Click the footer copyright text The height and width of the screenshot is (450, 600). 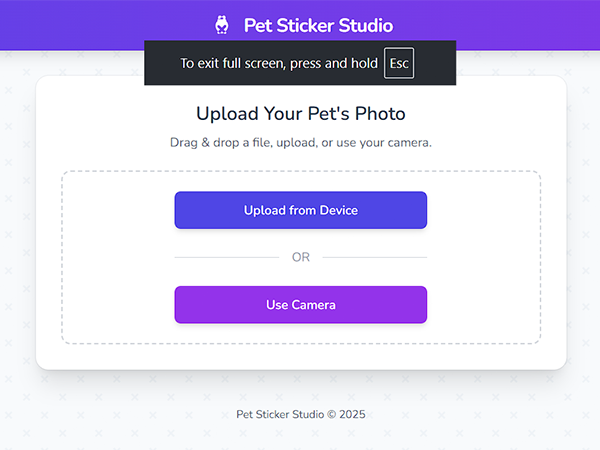301,414
